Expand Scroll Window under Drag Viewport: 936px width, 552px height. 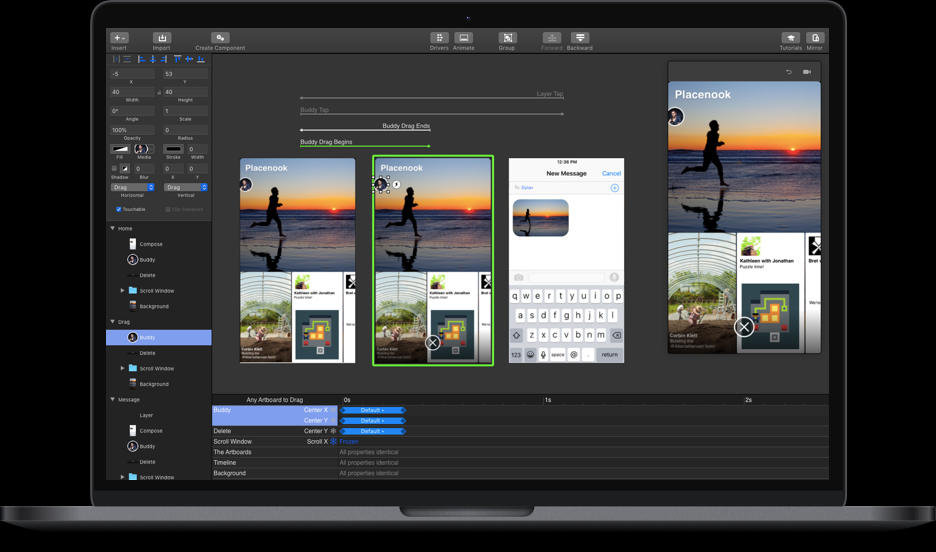[x=122, y=368]
